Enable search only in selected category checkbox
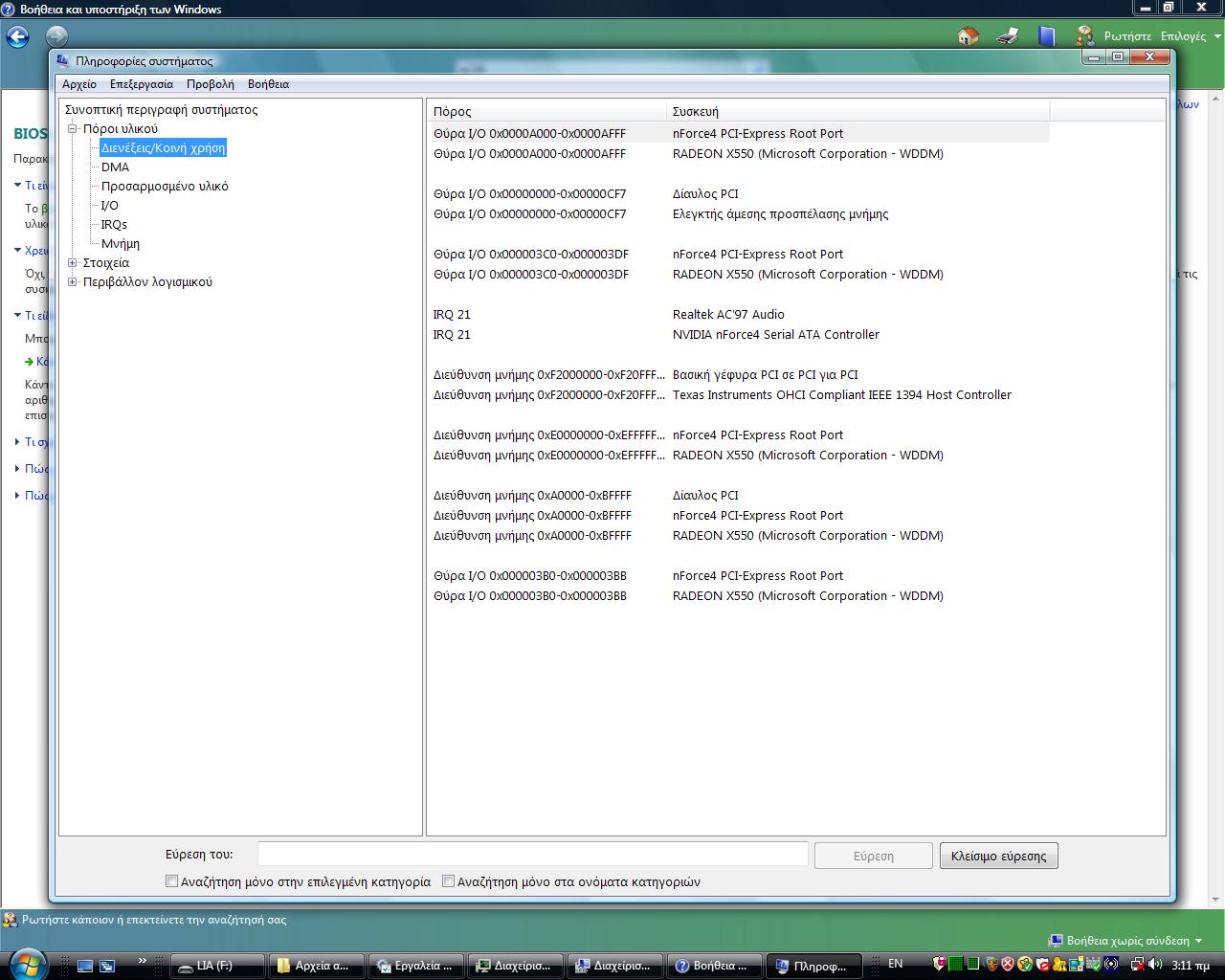The height and width of the screenshot is (980, 1225). pyautogui.click(x=172, y=881)
